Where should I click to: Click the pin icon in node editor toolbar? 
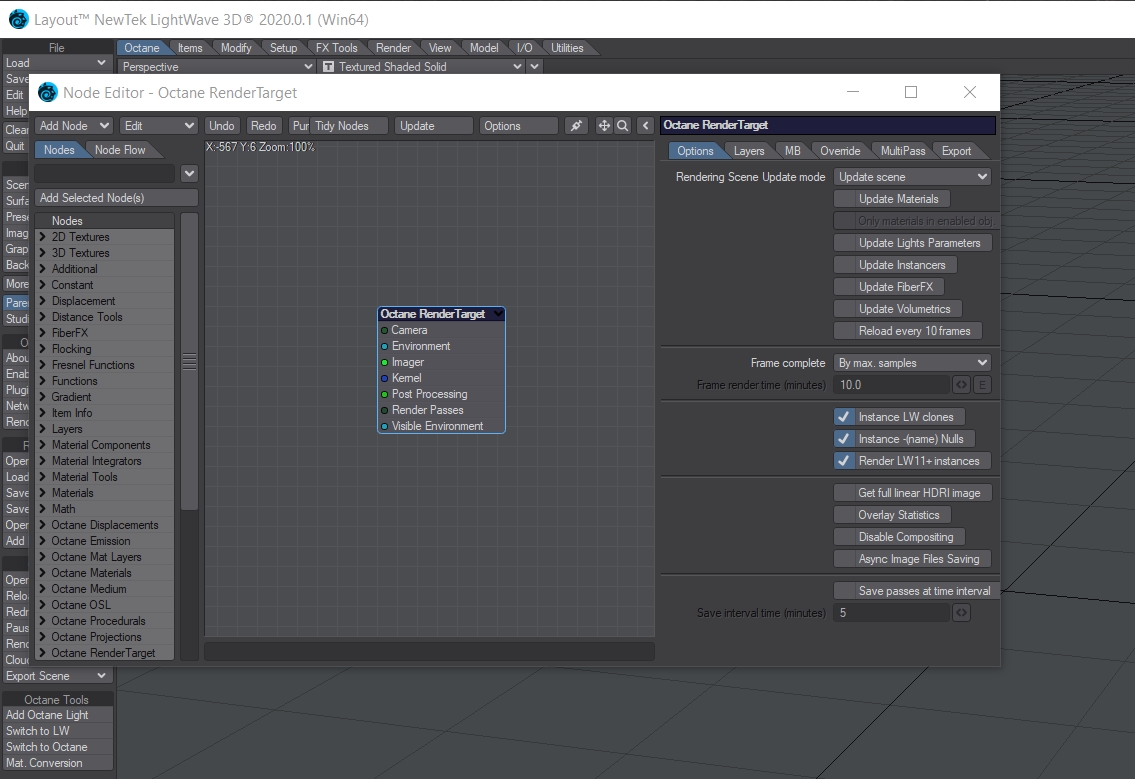tap(576, 126)
